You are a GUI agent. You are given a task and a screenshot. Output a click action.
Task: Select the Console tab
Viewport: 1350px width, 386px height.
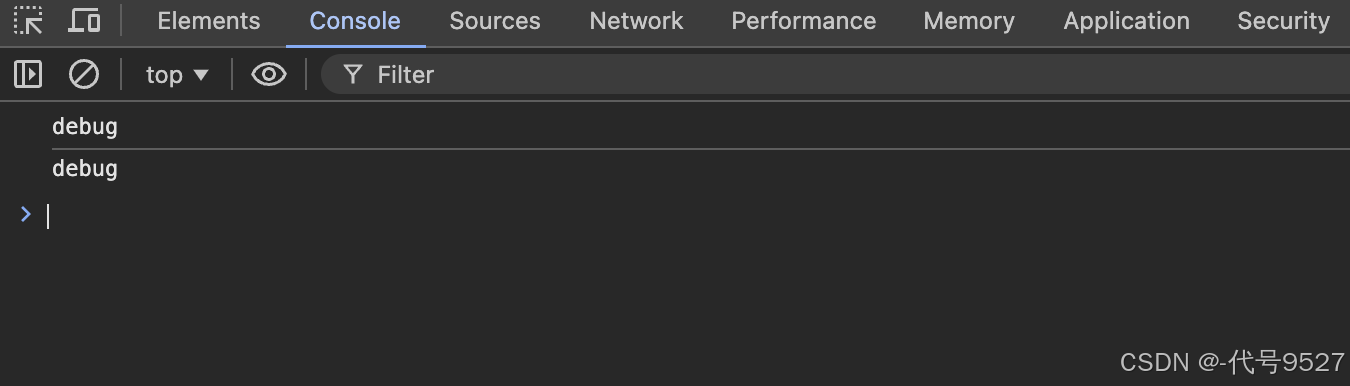tap(355, 21)
